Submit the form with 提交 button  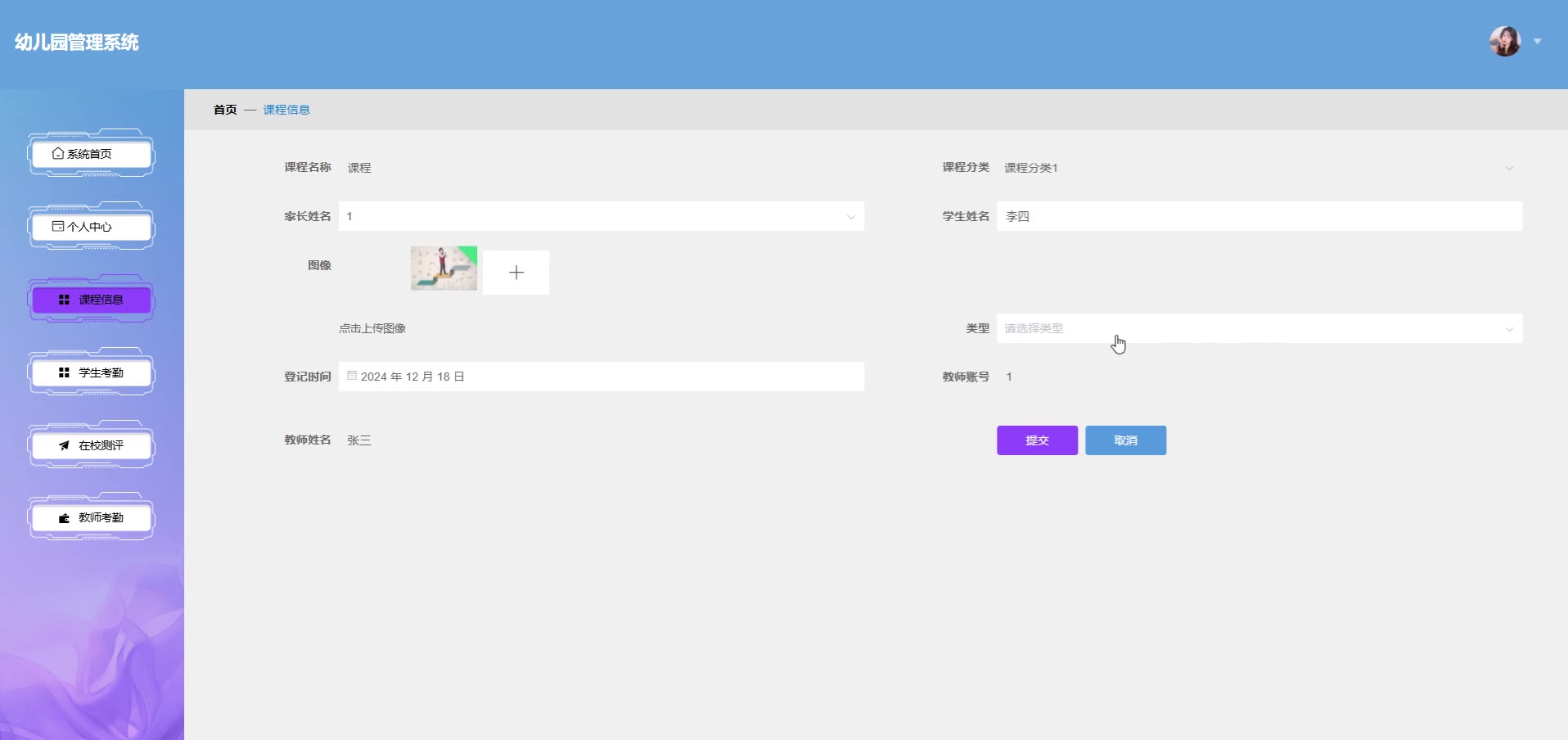point(1037,440)
